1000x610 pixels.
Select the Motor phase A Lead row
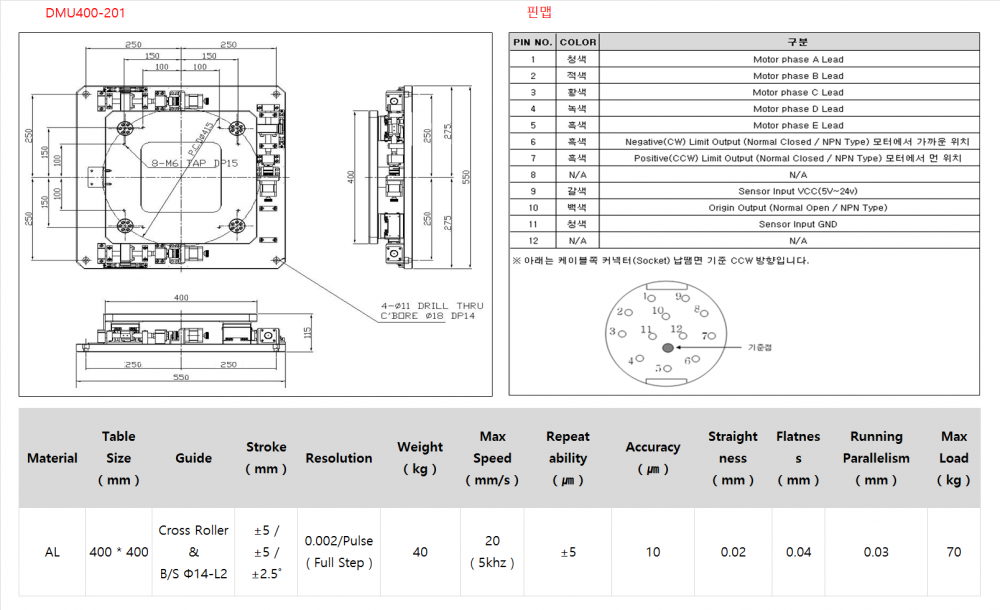797,59
